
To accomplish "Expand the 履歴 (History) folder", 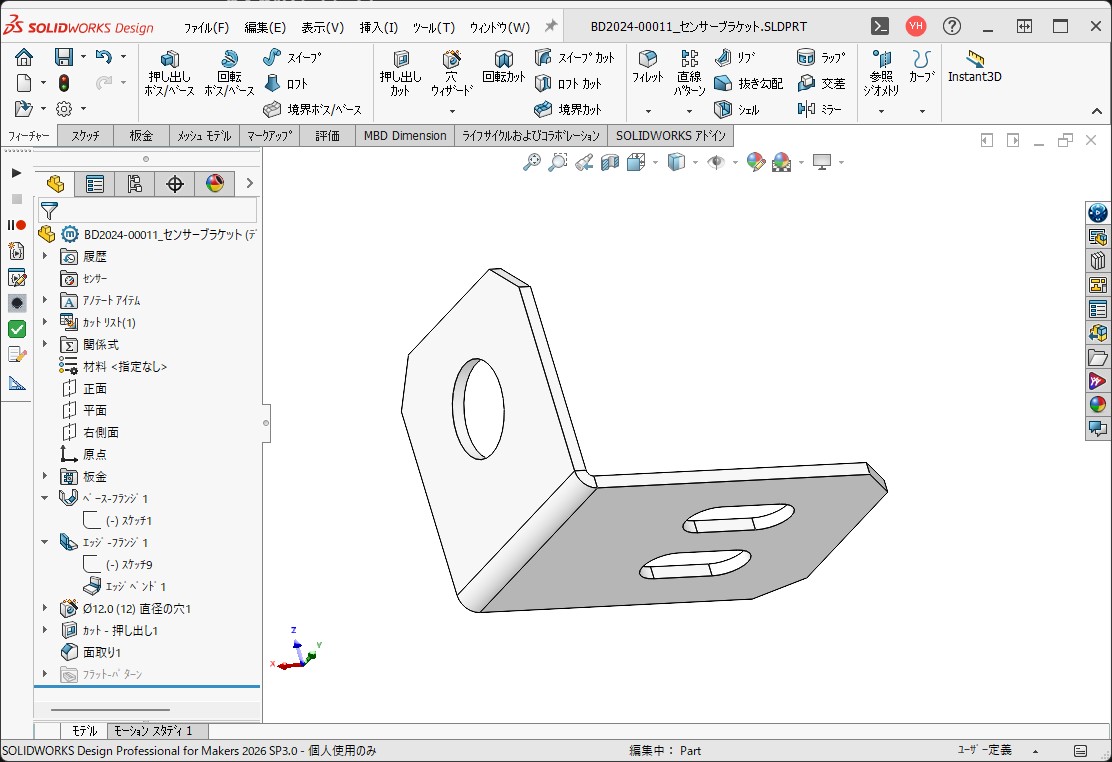I will click(45, 255).
